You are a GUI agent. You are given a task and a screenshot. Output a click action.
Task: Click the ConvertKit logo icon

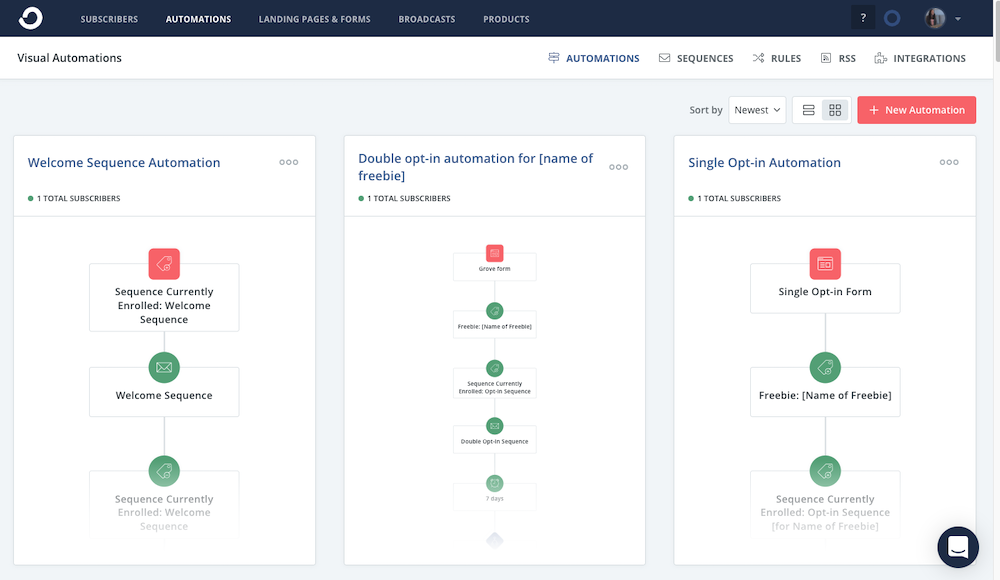(30, 18)
